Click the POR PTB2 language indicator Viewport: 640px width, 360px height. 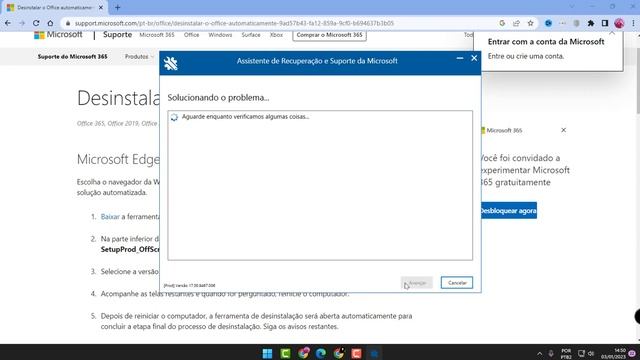(x=566, y=354)
